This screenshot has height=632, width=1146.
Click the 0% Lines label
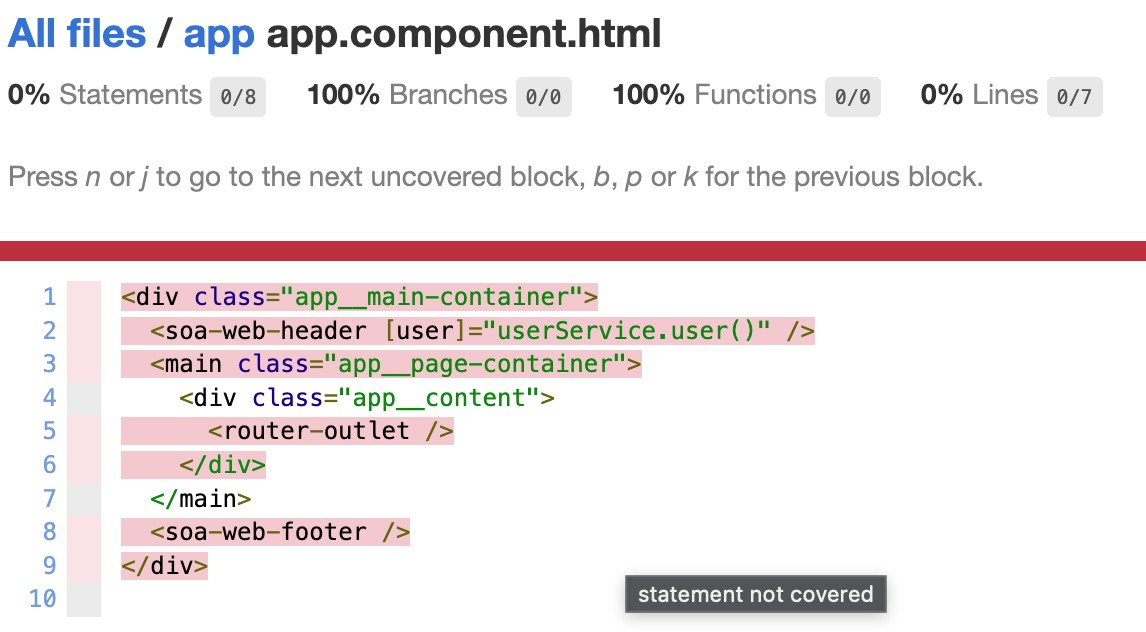(979, 95)
